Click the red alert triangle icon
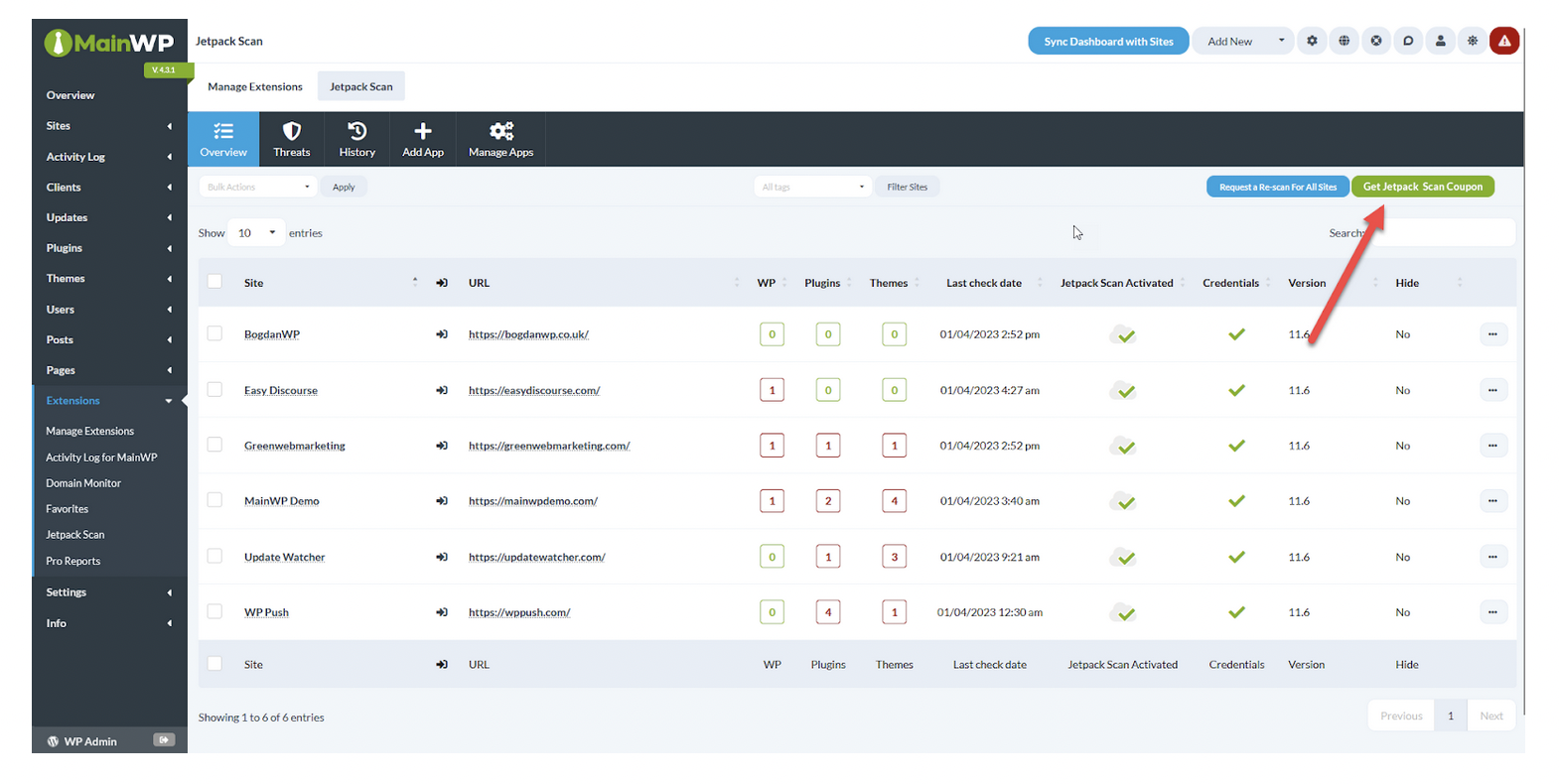Screen dimensions: 1559x784 coord(1504,41)
